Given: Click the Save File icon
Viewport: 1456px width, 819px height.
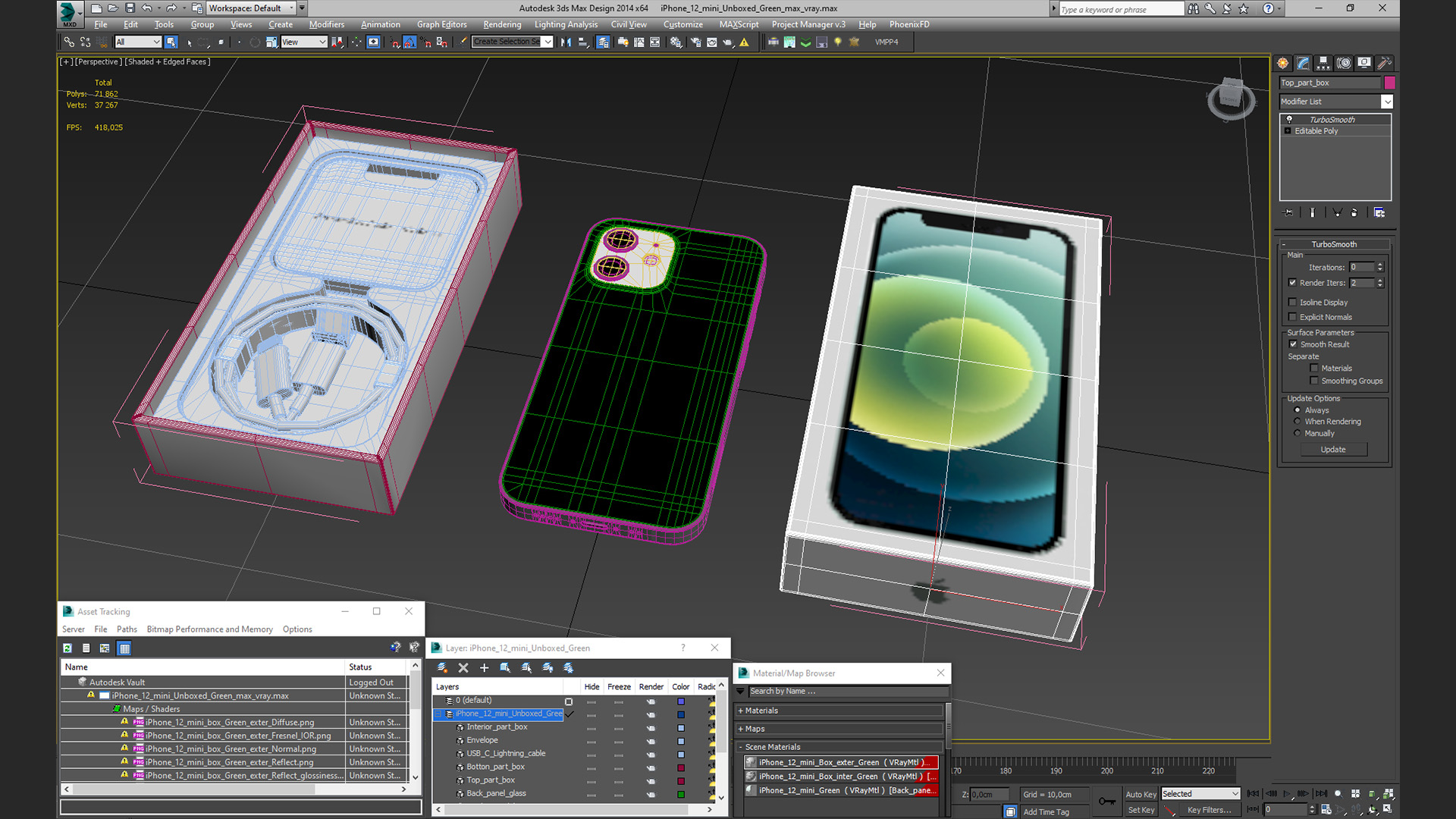Looking at the screenshot, I should [130, 8].
